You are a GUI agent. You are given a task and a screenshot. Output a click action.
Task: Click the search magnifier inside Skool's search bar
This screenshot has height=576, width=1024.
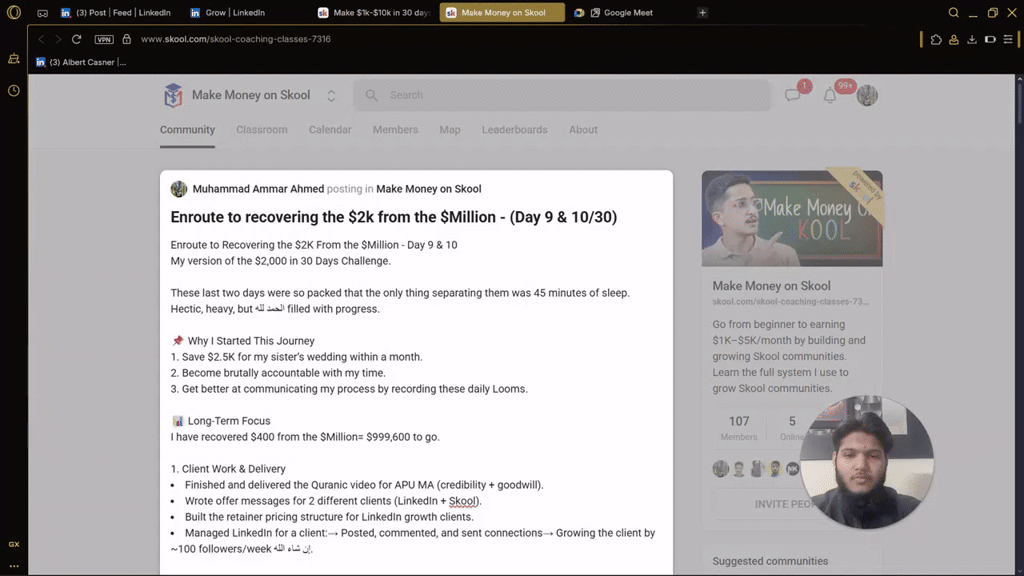click(371, 94)
